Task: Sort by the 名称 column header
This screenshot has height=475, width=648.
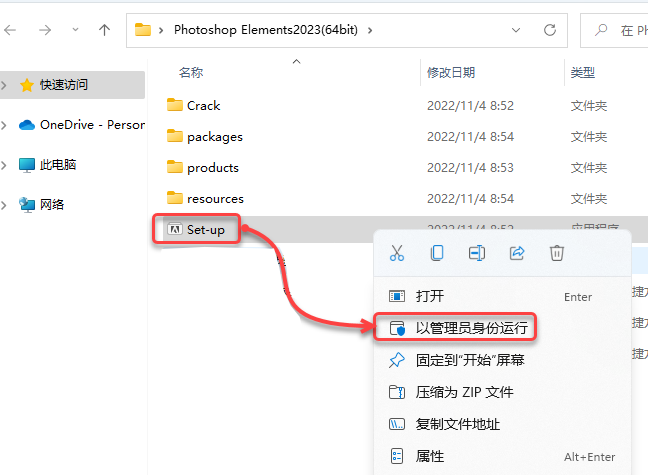Action: (191, 73)
